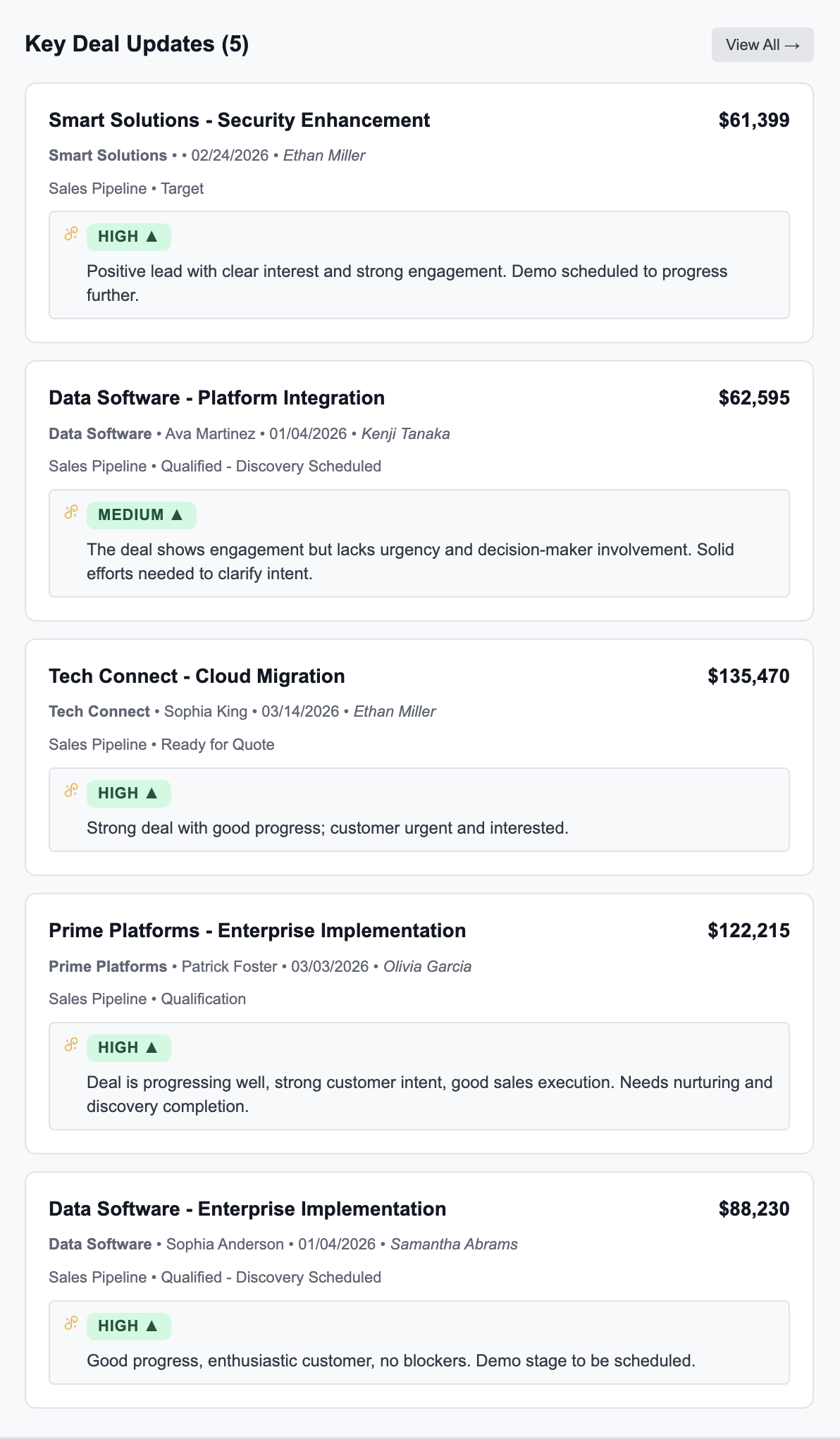
Task: Click the View All button
Action: 762,45
